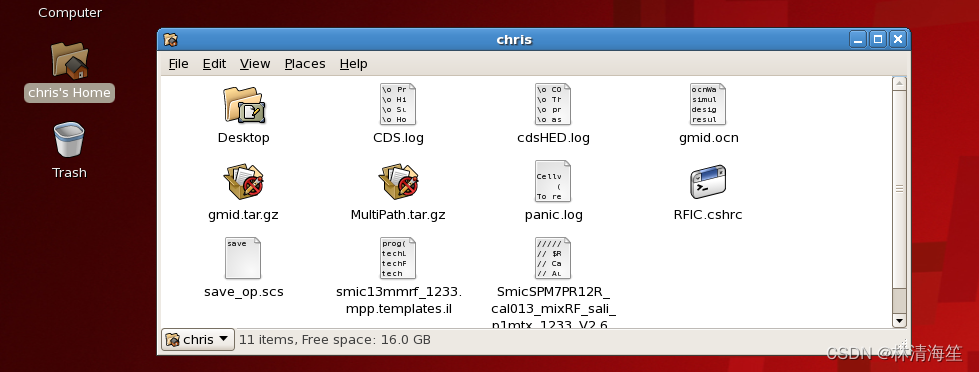Open the View menu
The image size is (979, 372).
(x=255, y=64)
